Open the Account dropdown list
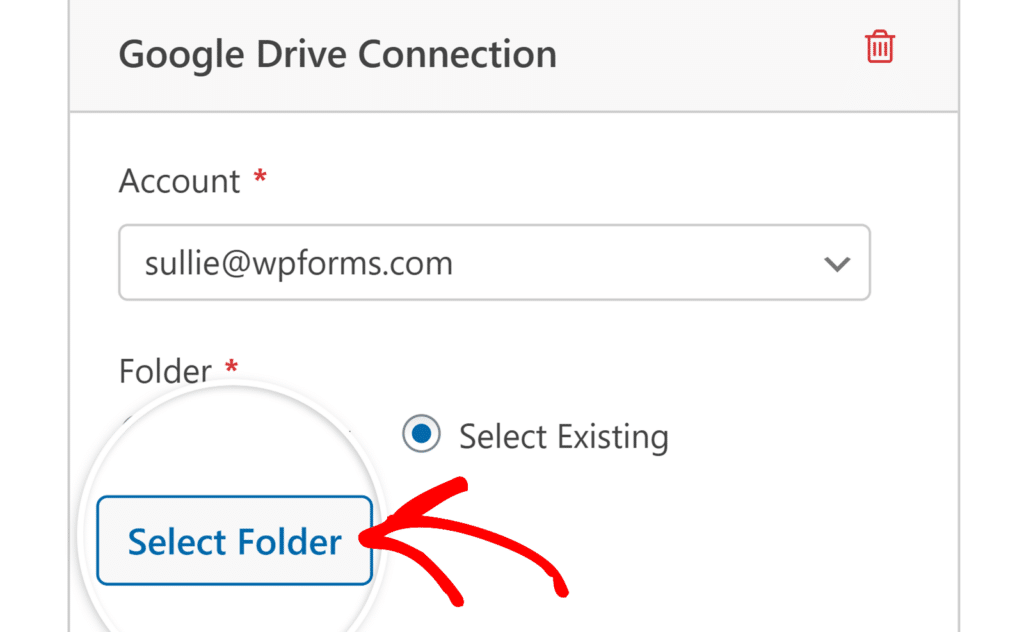 pos(494,263)
